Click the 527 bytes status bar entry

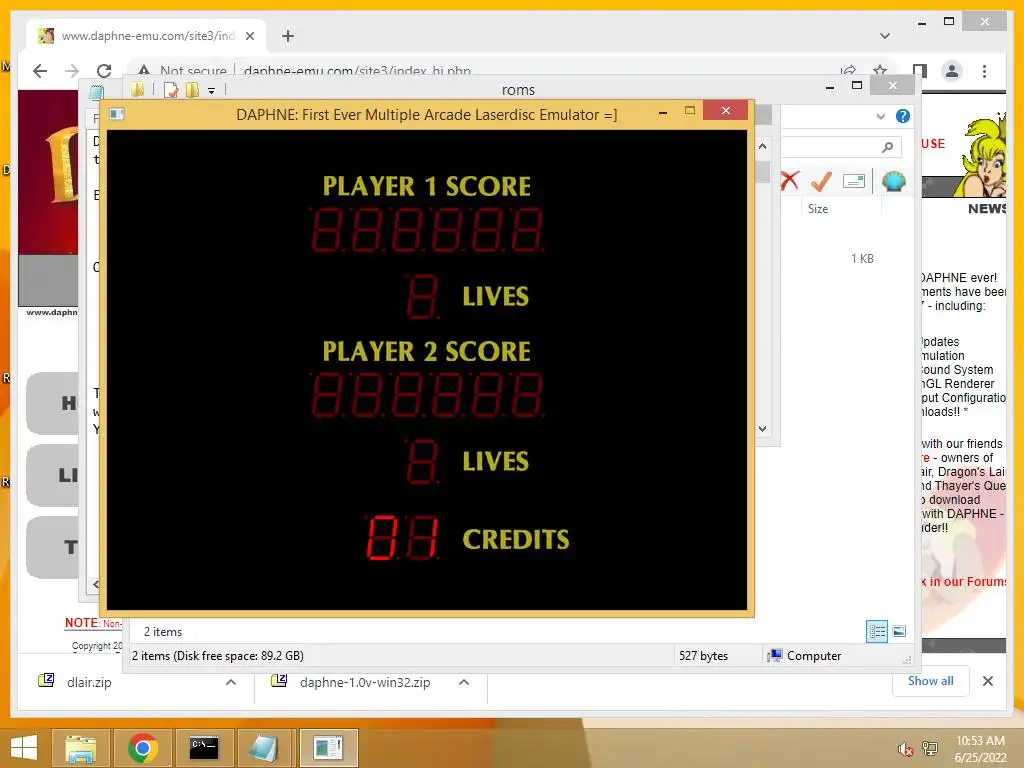pyautogui.click(x=703, y=656)
